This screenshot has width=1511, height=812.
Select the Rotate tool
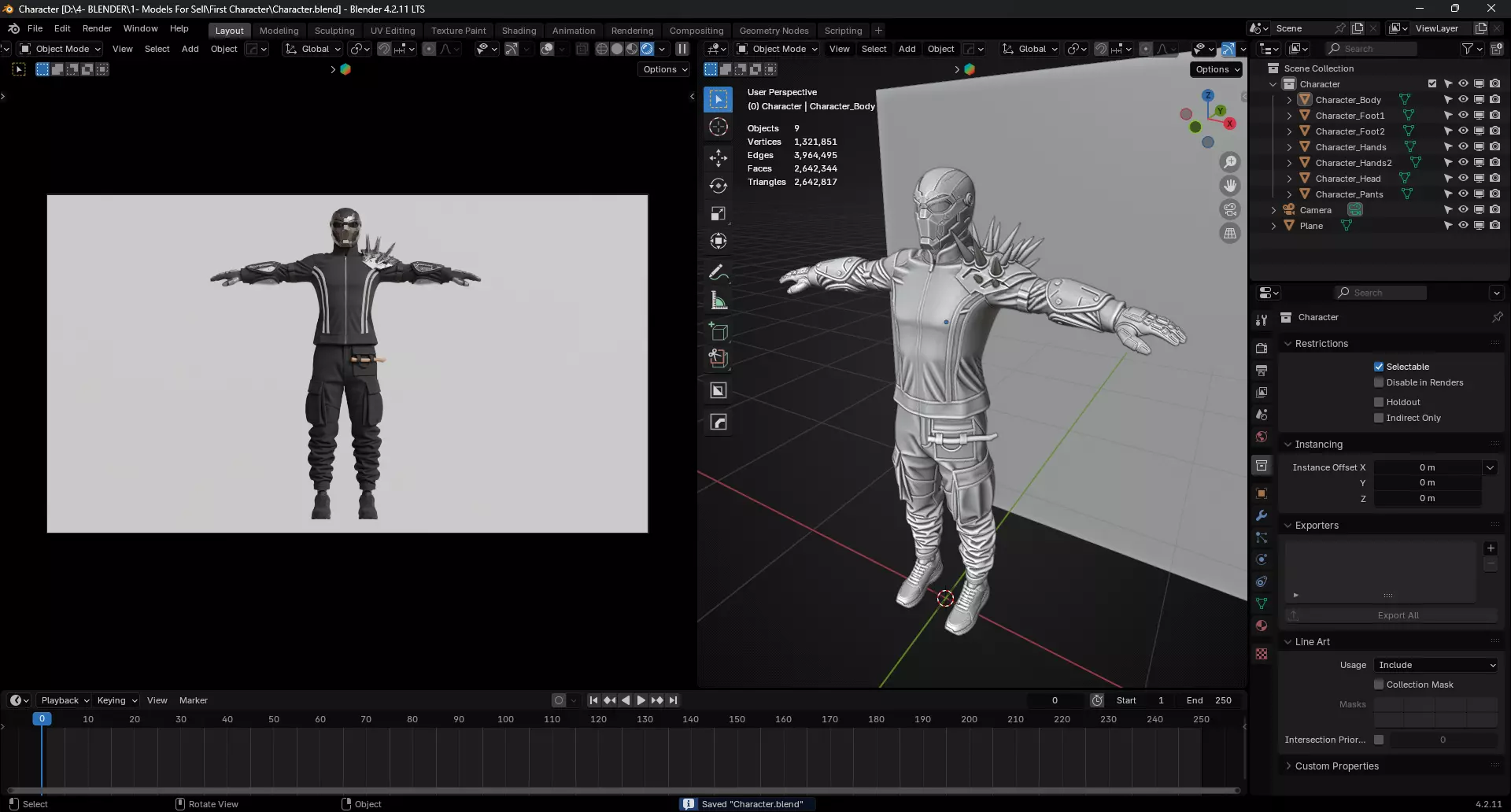[x=719, y=186]
